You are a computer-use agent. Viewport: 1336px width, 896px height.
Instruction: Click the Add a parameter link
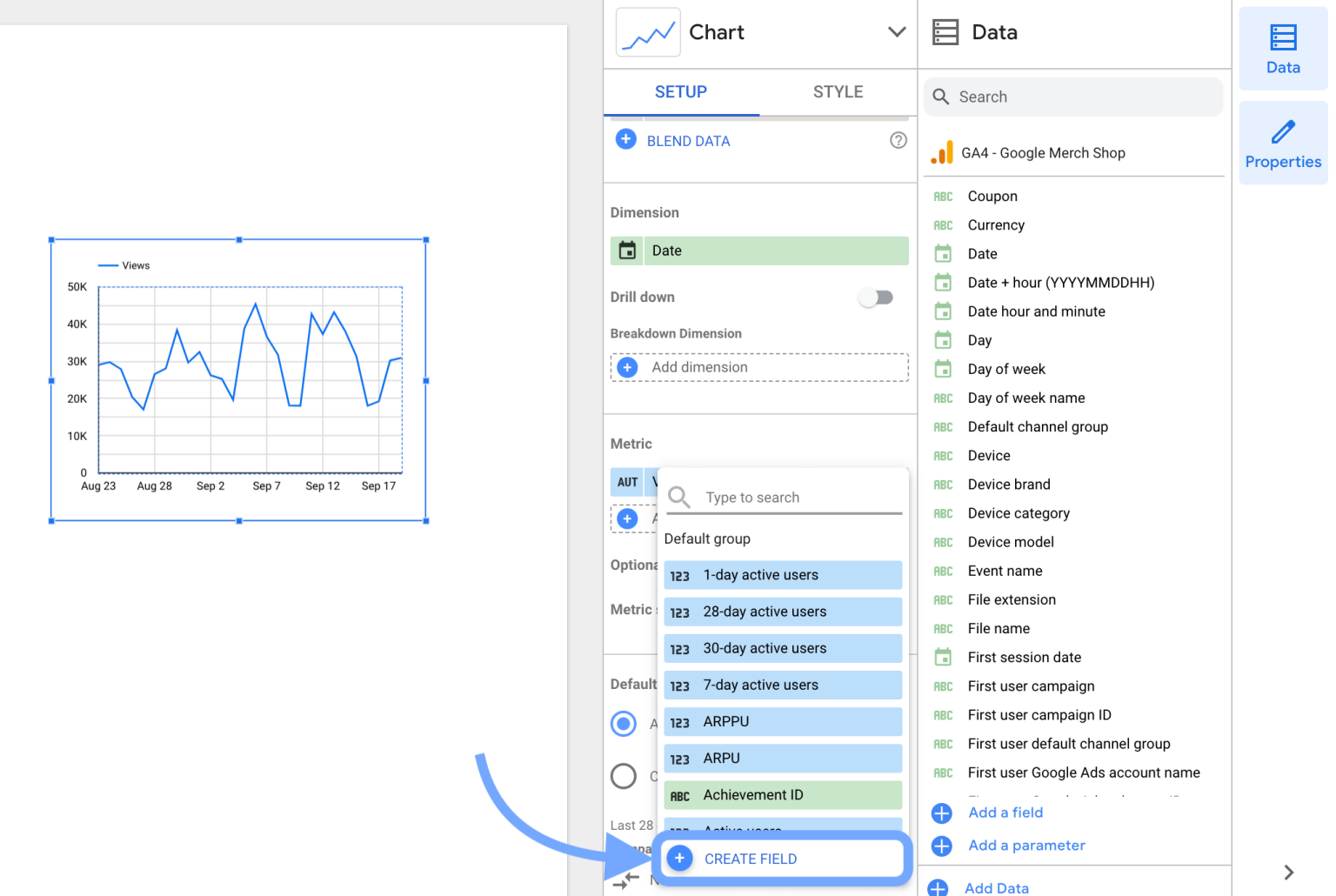tap(1026, 845)
